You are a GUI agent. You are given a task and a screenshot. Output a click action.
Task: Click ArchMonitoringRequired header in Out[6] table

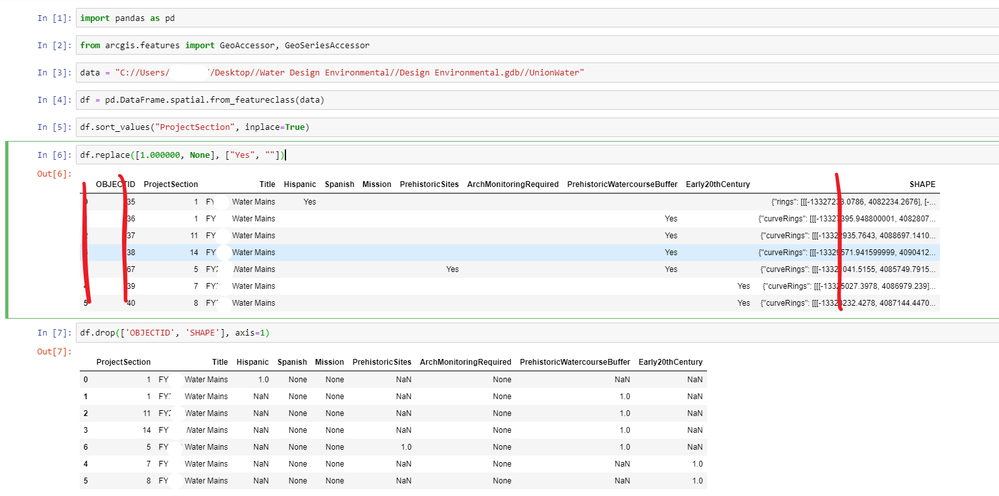click(512, 184)
